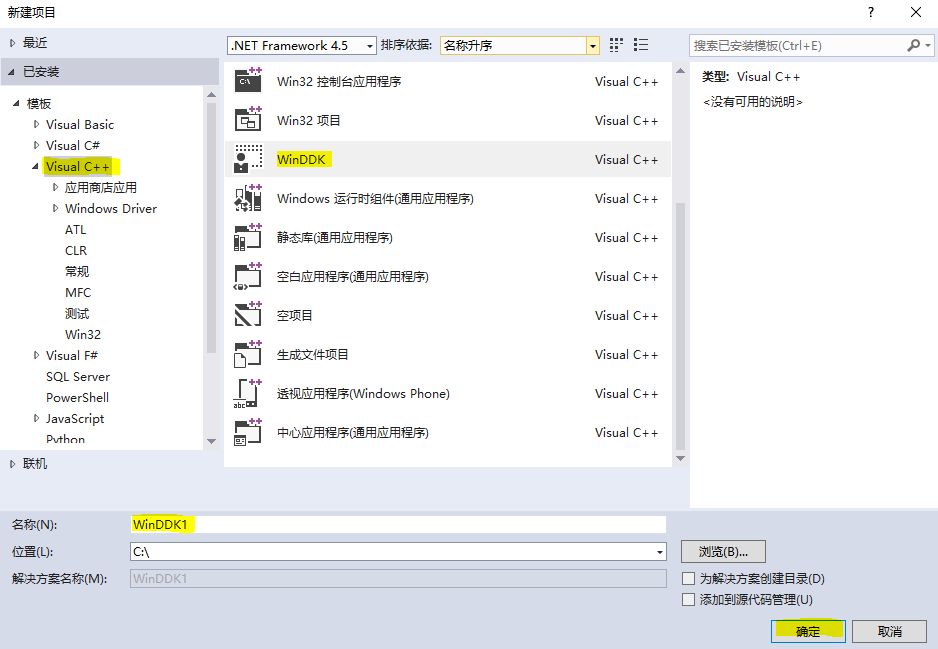The height and width of the screenshot is (649, 938).
Task: Switch to the small icons list view
Action: point(616,45)
